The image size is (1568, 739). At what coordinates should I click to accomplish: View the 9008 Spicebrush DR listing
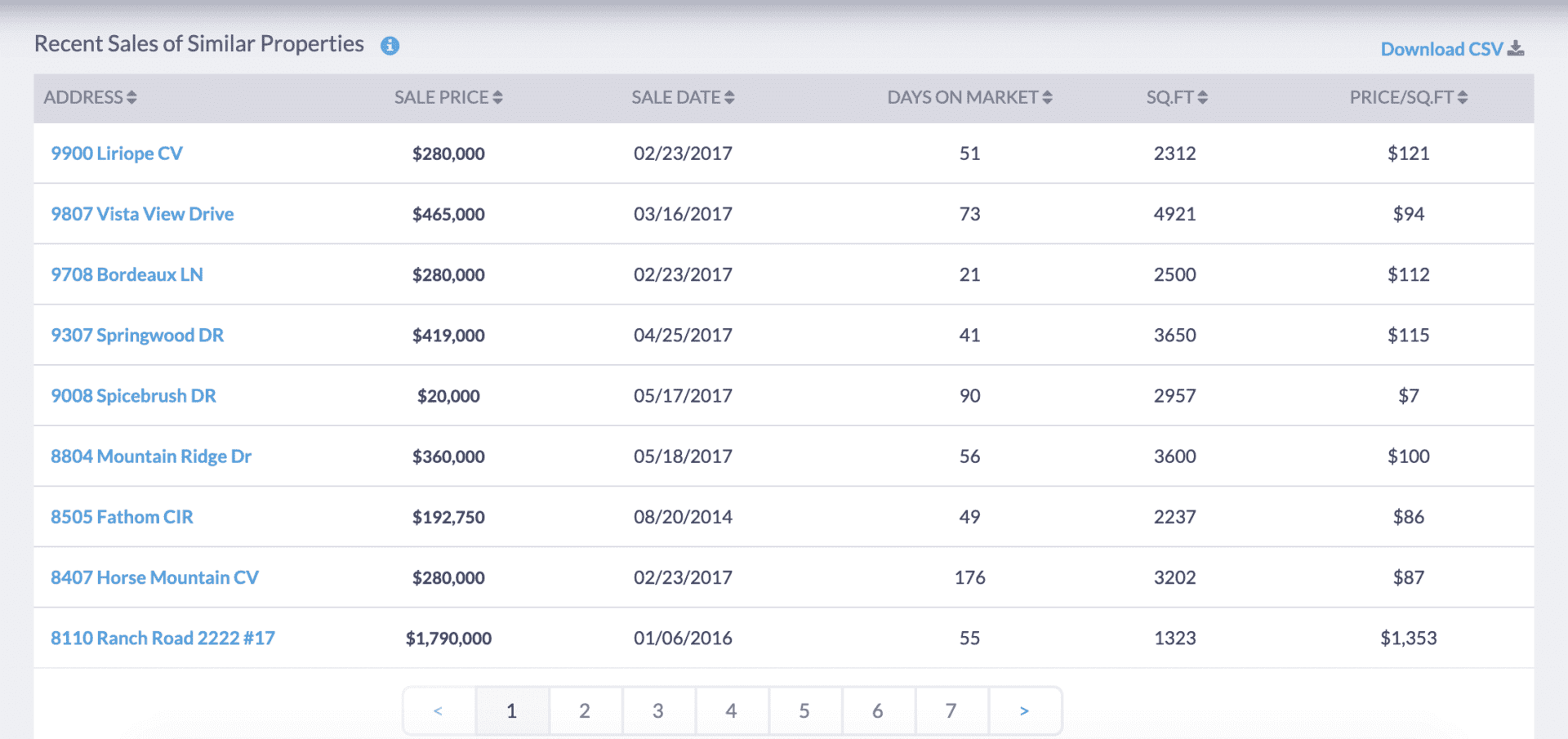coord(133,396)
